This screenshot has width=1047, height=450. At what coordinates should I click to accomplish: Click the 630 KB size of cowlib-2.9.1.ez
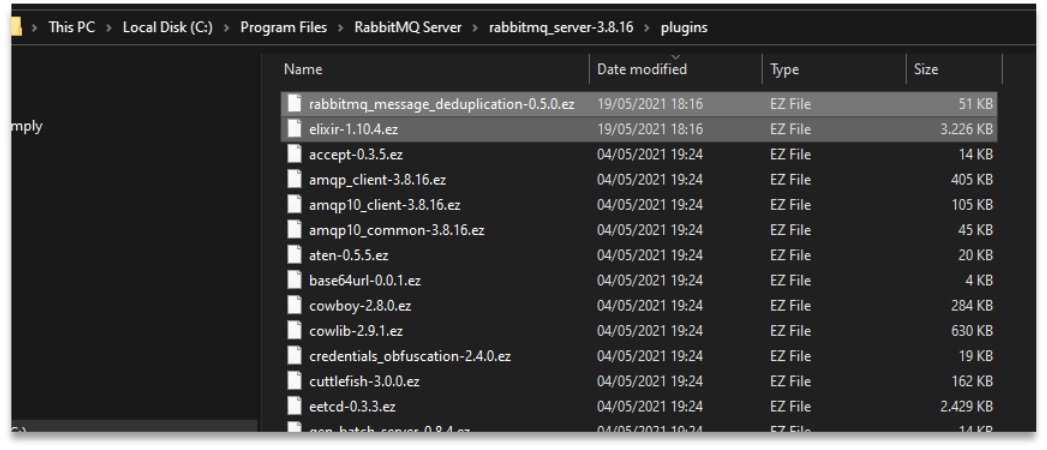coord(972,331)
